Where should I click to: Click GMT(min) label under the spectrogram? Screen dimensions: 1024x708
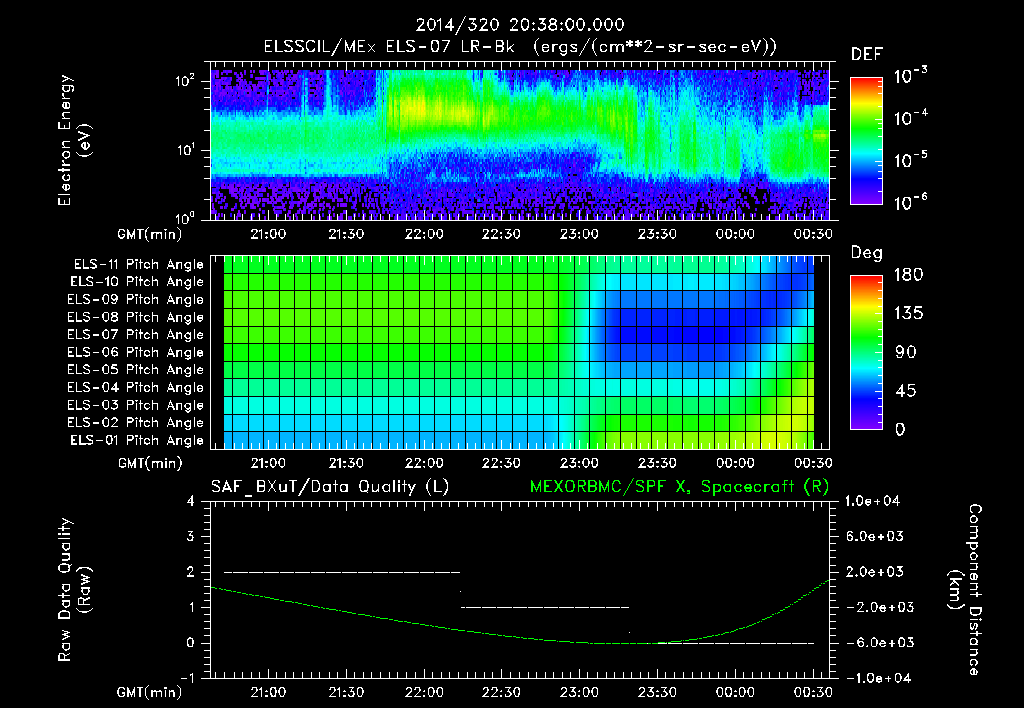[150, 234]
